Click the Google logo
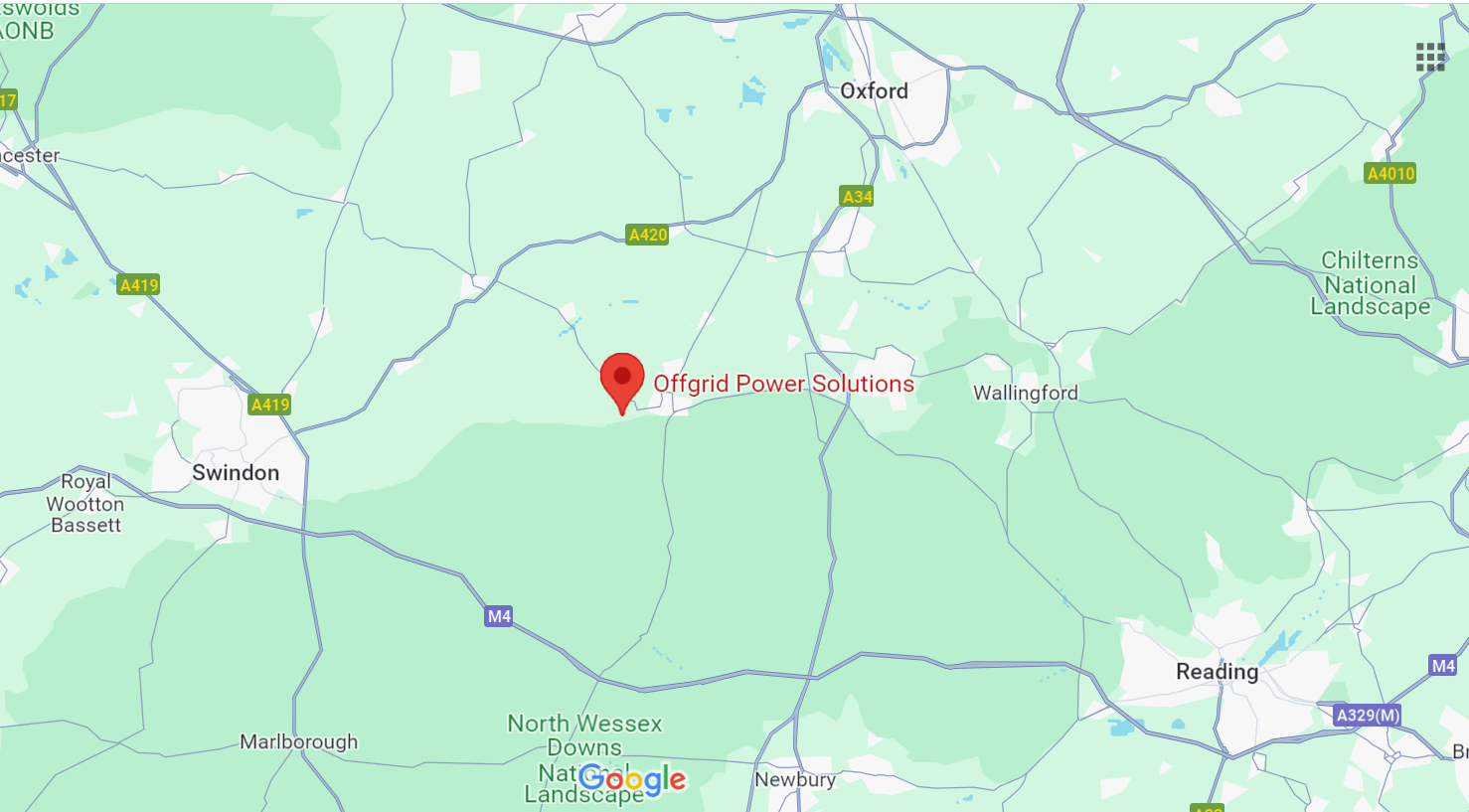This screenshot has height=812, width=1469. [x=632, y=780]
